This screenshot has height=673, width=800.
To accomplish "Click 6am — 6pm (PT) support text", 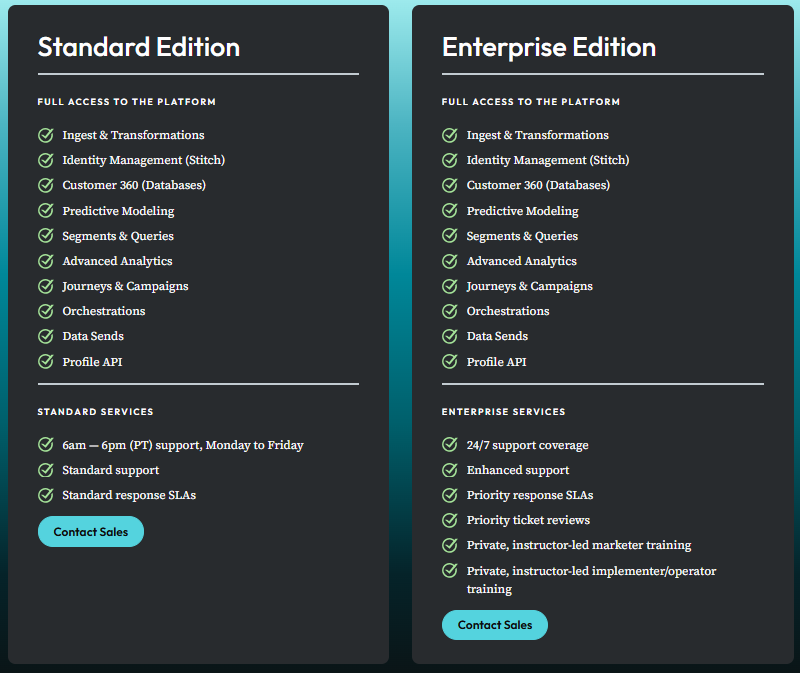I will [x=134, y=445].
